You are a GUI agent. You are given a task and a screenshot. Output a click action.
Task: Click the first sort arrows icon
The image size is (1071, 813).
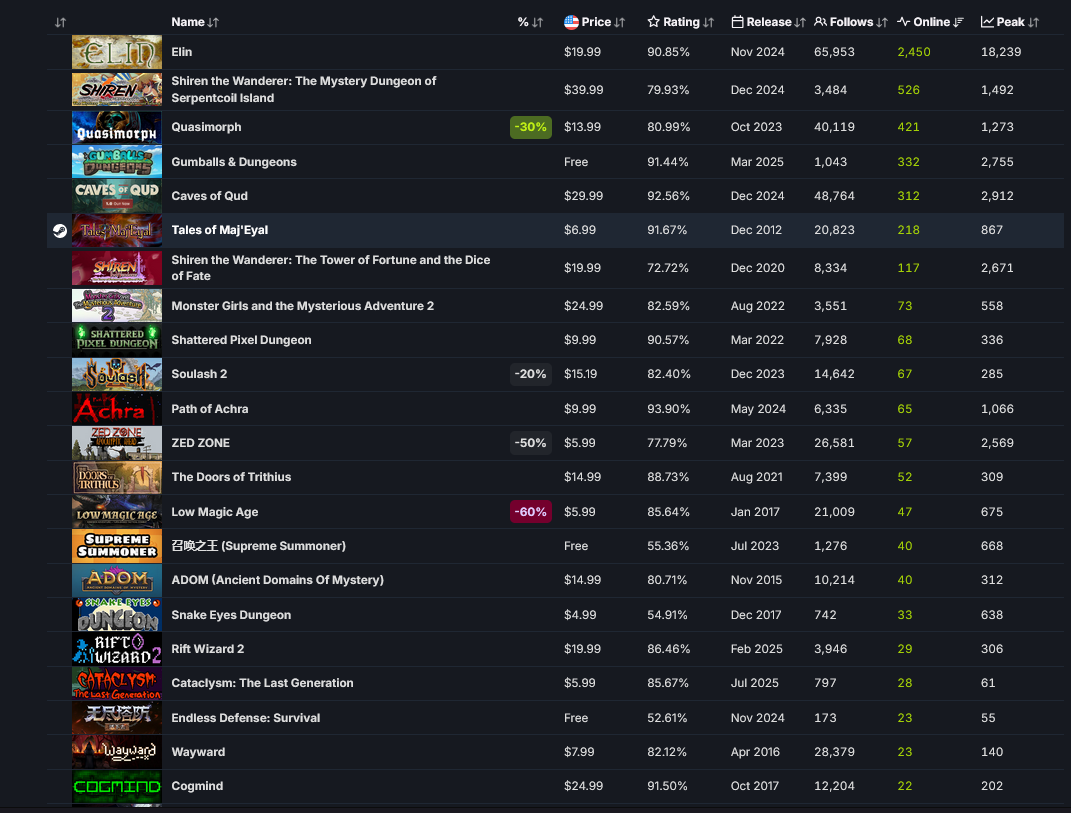[60, 23]
